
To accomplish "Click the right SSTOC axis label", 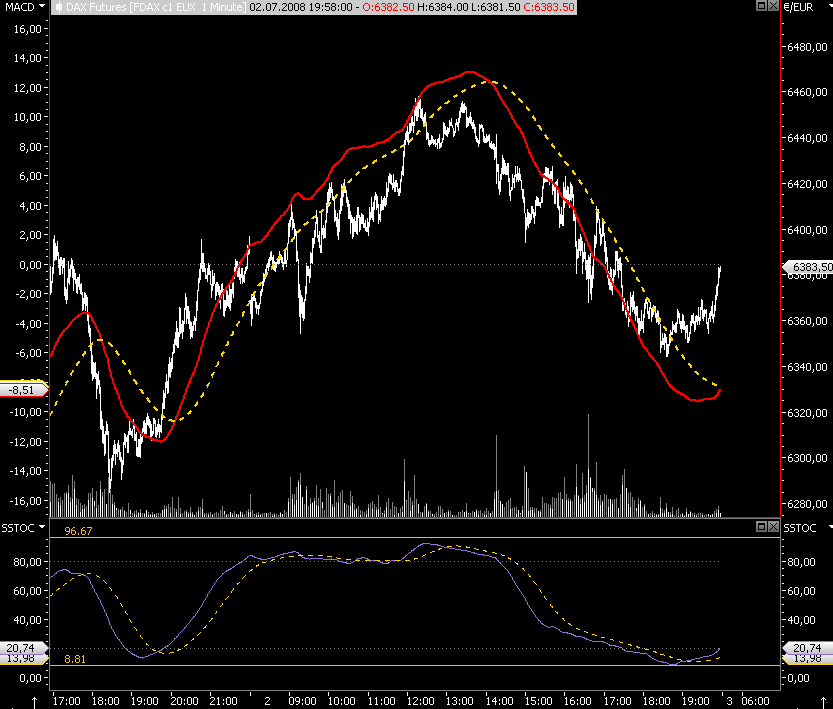I will pyautogui.click(x=800, y=528).
